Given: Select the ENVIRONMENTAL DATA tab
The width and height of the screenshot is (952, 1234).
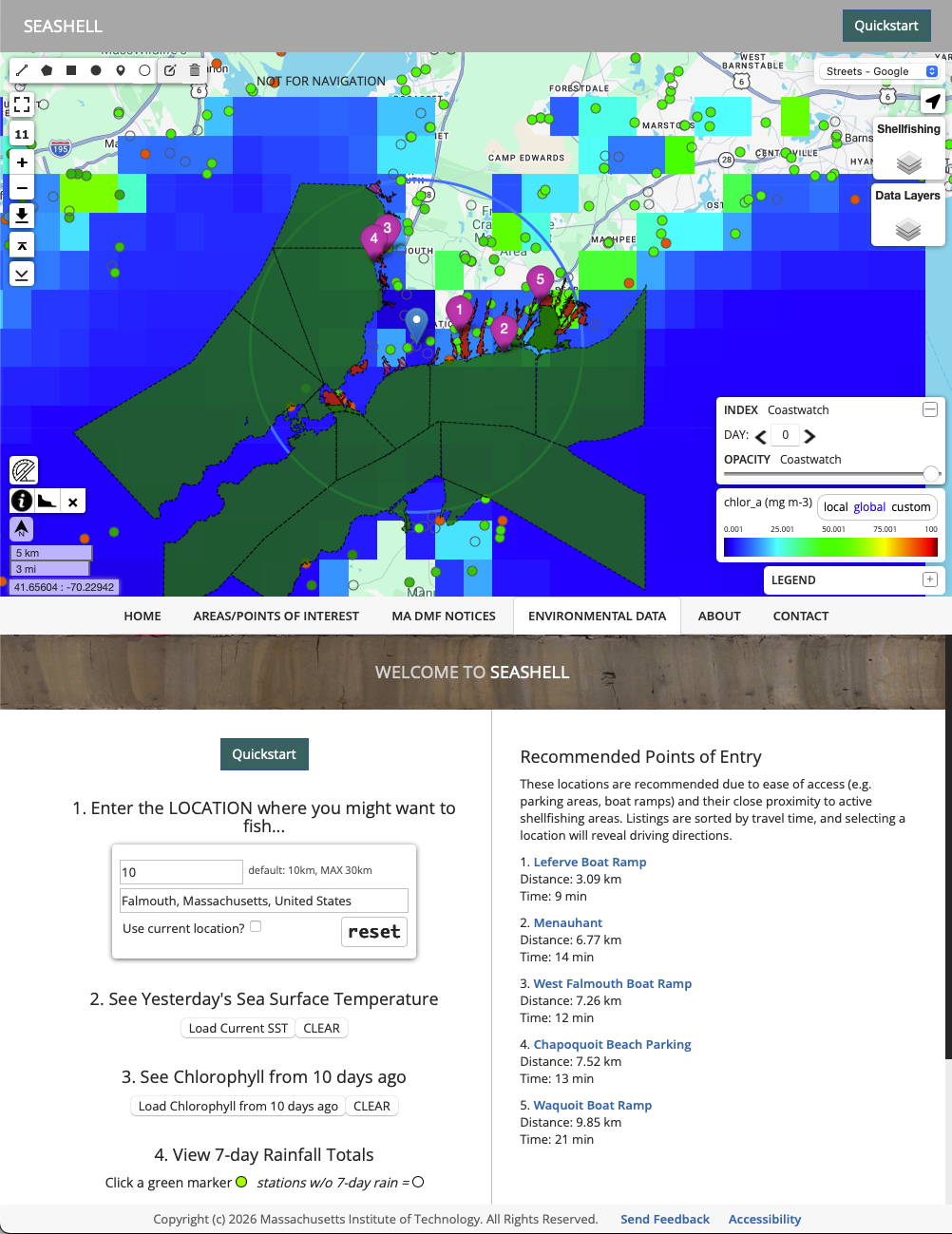Looking at the screenshot, I should point(597,616).
